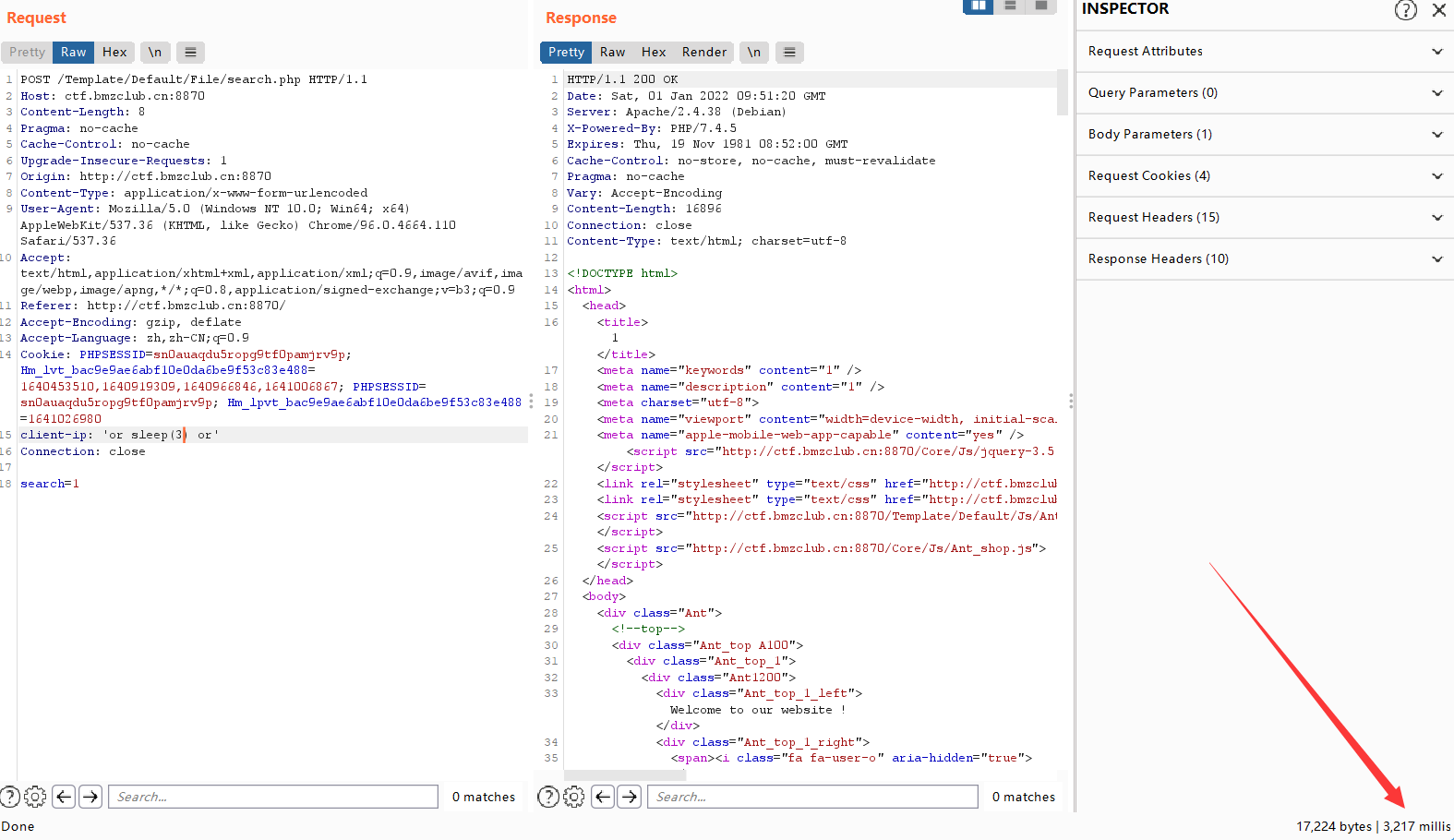1454x840 pixels.
Task: Click the 3,217 millis status text
Action: [1417, 826]
